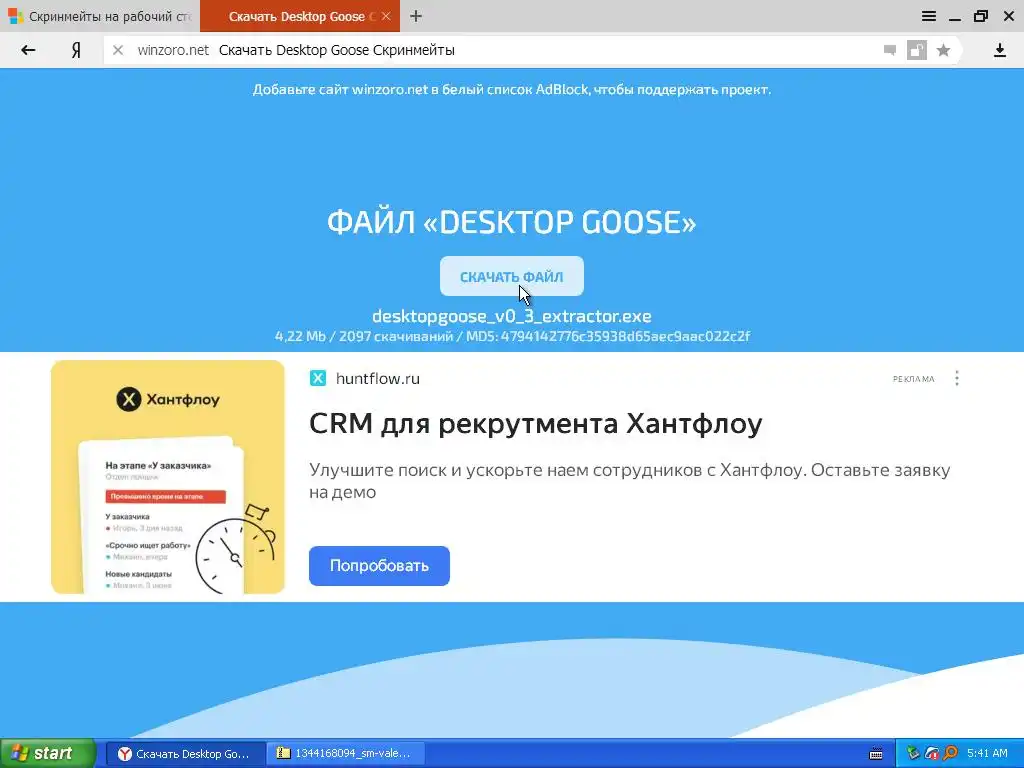Go back with the arrow button
Viewport: 1024px width, 768px height.
(x=28, y=50)
